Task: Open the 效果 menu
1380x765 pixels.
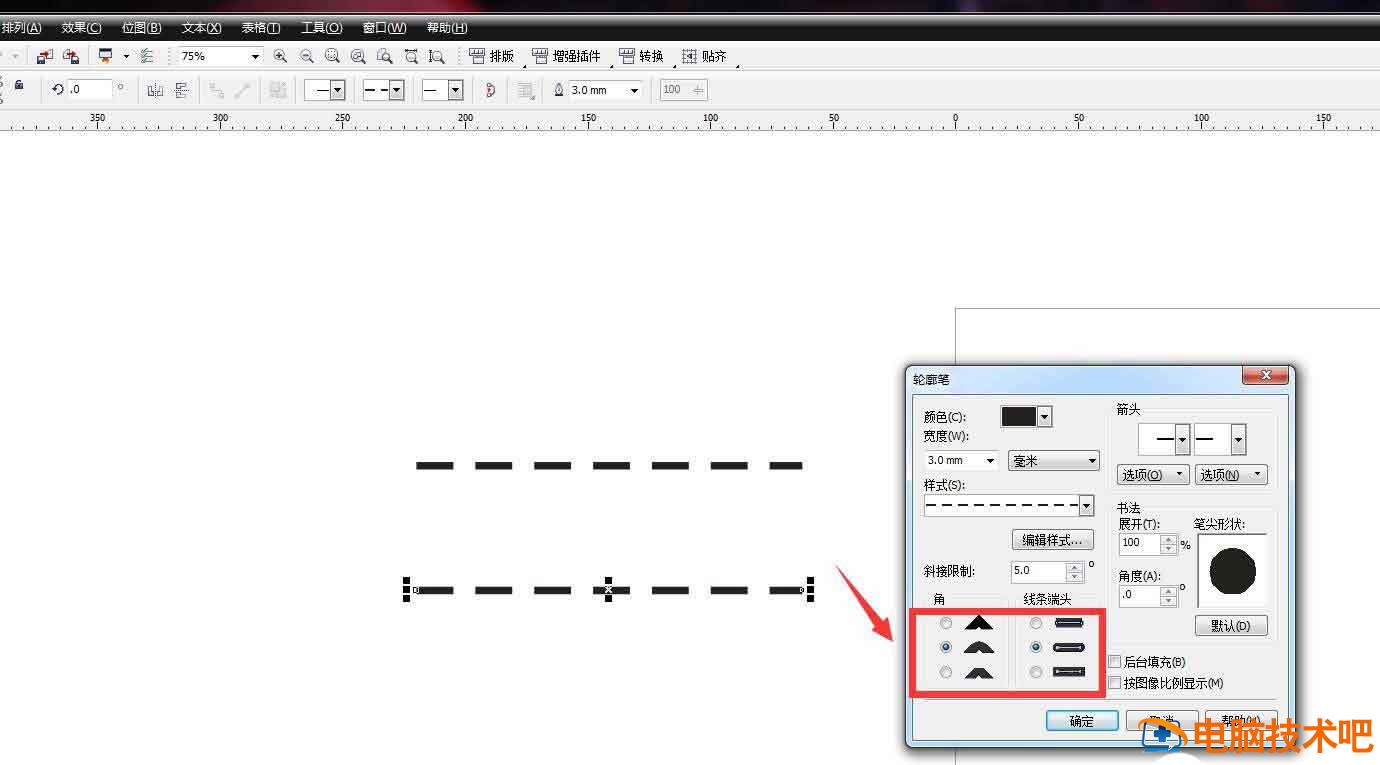Action: pos(81,28)
